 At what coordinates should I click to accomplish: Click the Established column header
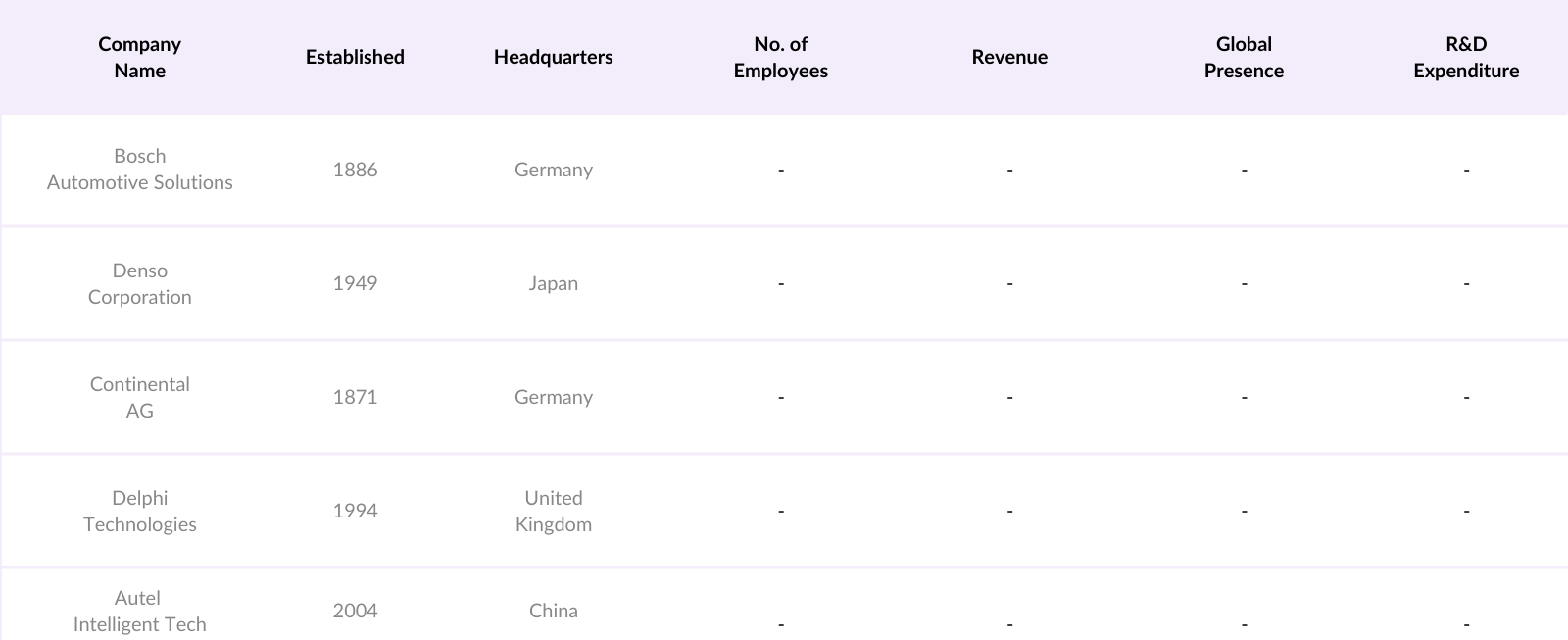355,57
